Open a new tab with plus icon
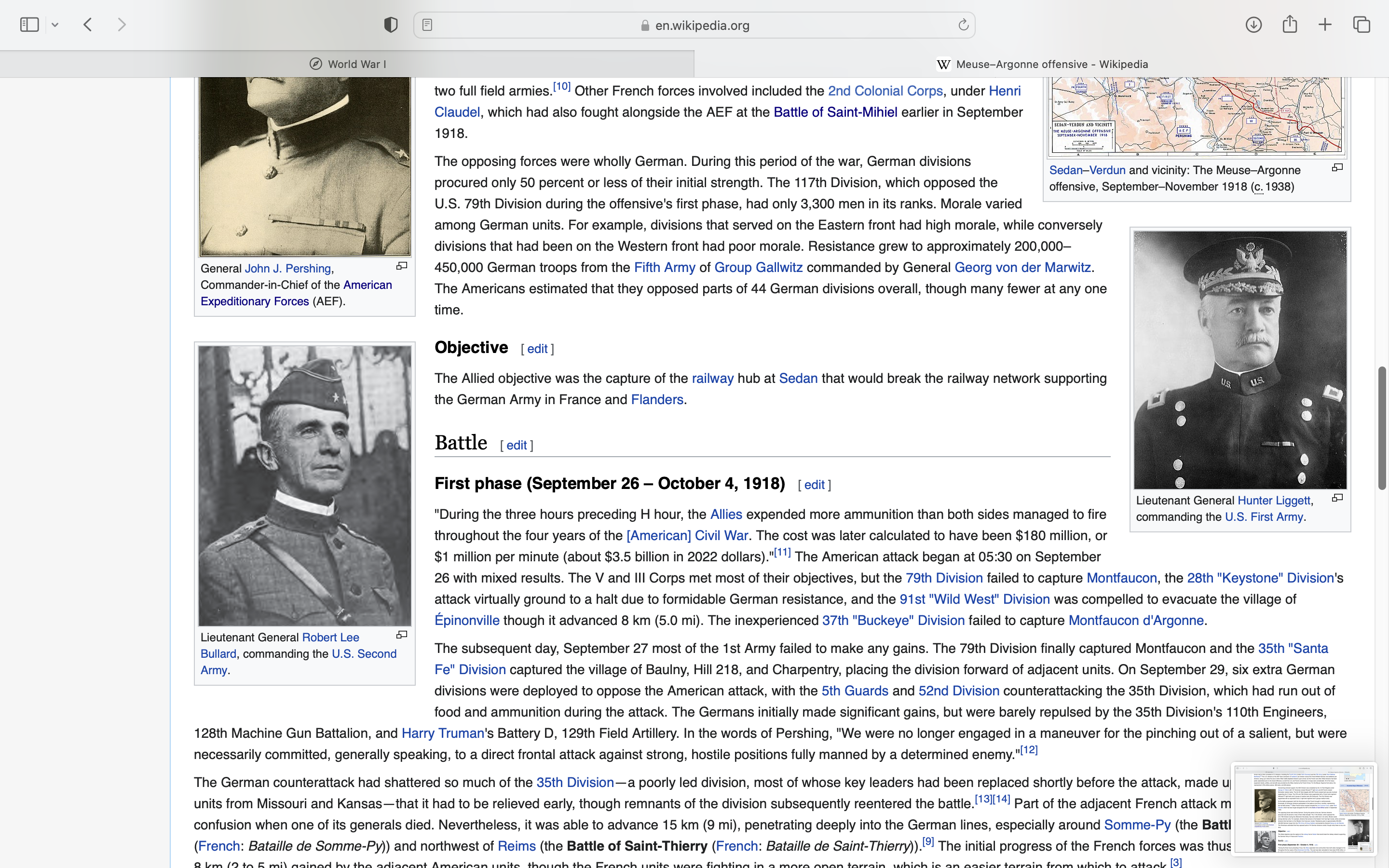The image size is (1389, 868). [1325, 25]
